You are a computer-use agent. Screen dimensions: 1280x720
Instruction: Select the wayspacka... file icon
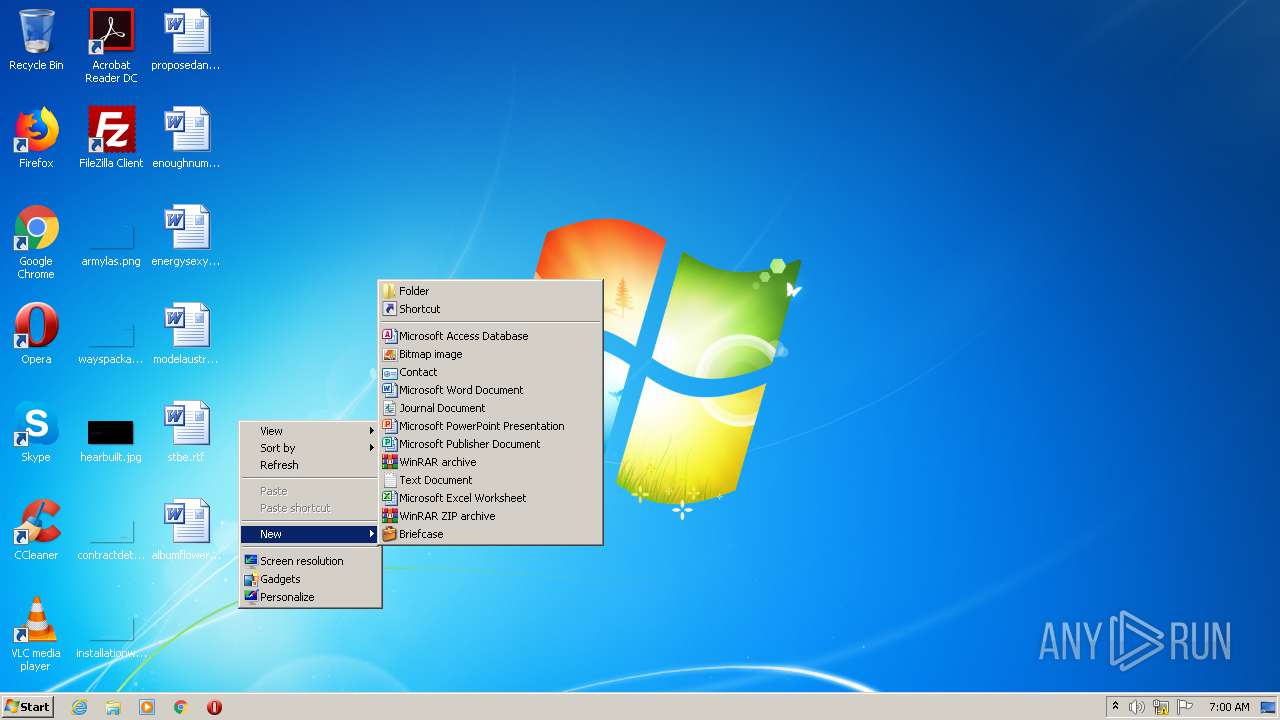[111, 340]
